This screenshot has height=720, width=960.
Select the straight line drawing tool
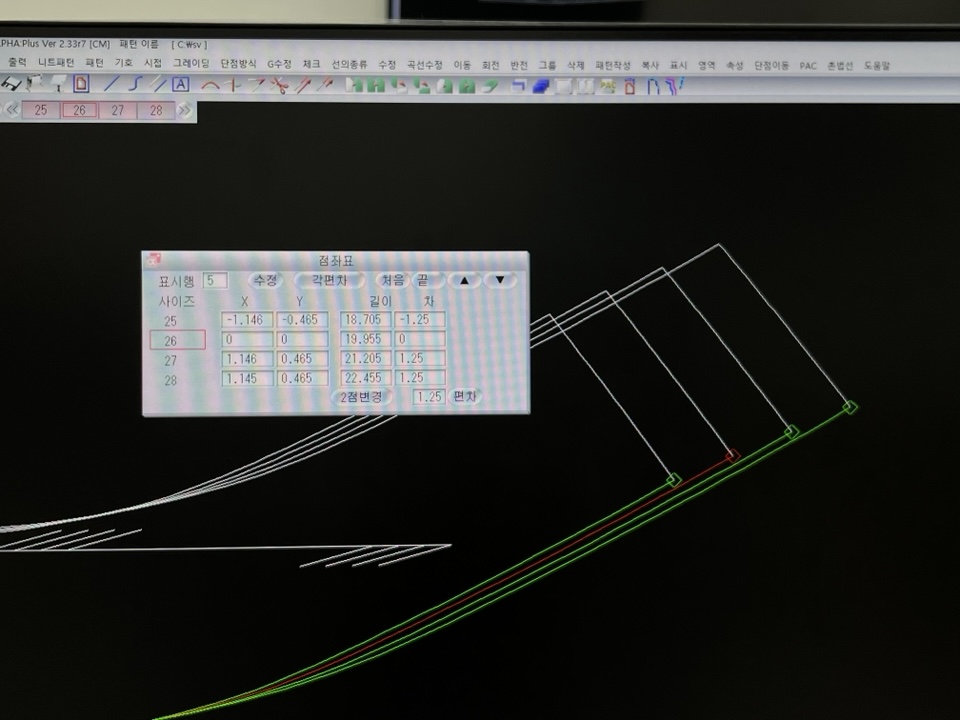(111, 85)
